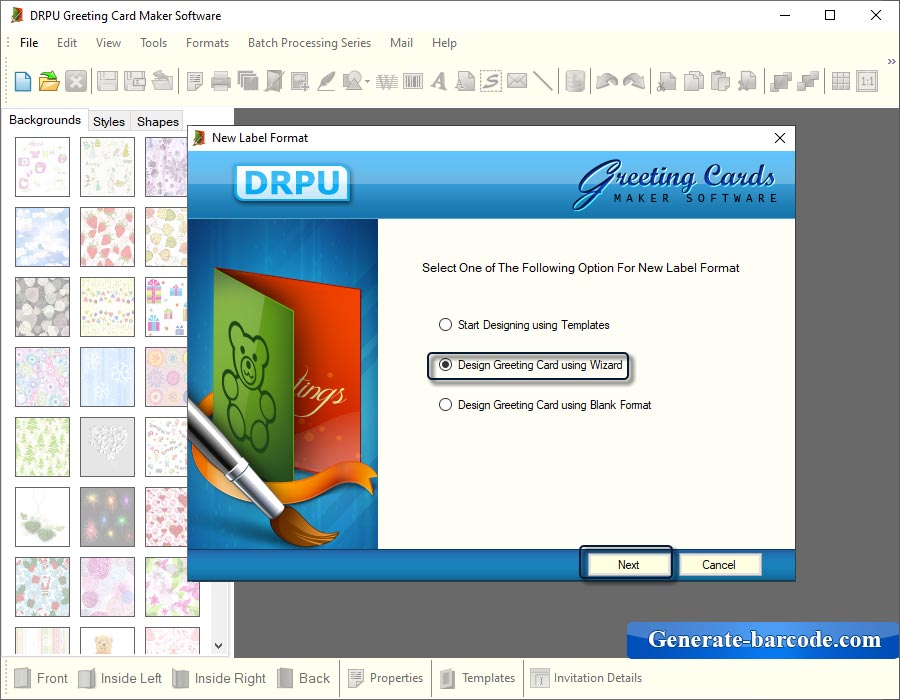Click the image-with-plus insert picture icon

tap(300, 81)
